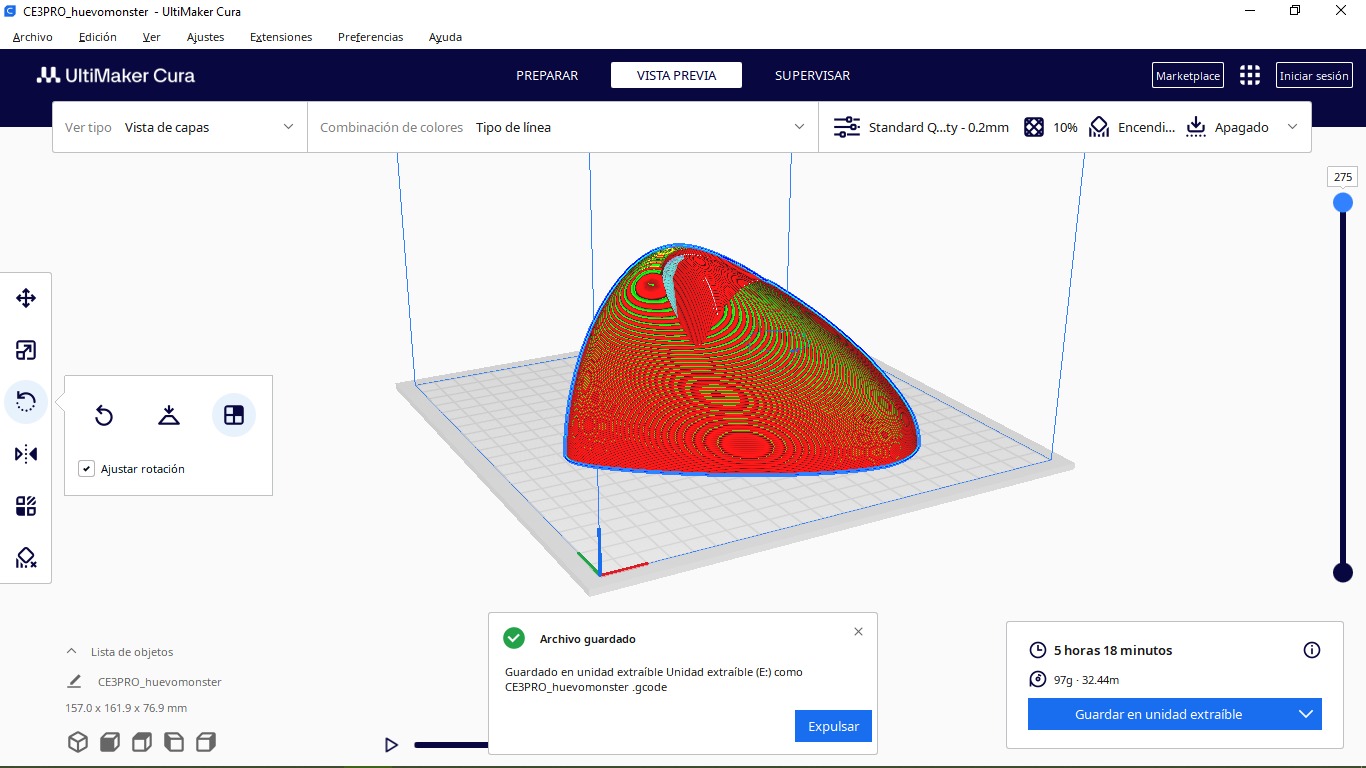This screenshot has width=1366, height=768.
Task: Click the layer number 275 field
Action: pos(1342,177)
